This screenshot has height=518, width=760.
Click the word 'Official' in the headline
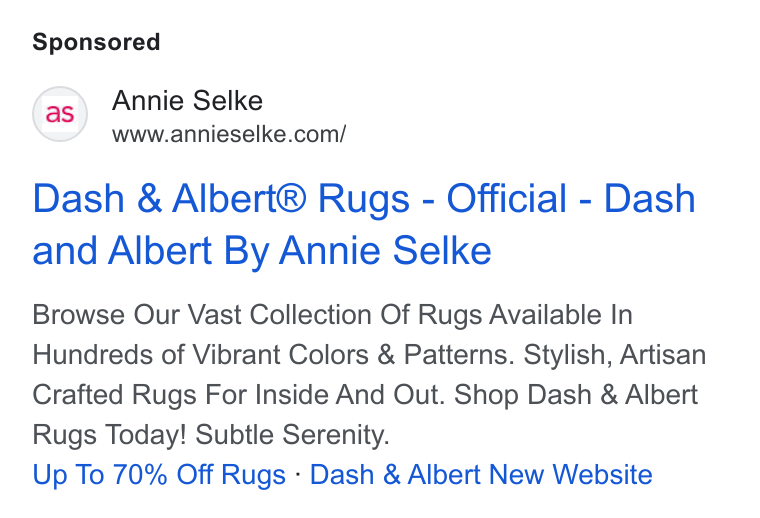point(506,198)
